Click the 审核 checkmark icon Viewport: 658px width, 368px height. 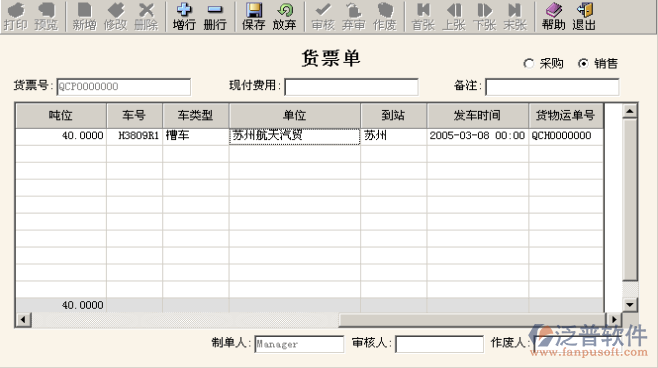coord(323,10)
